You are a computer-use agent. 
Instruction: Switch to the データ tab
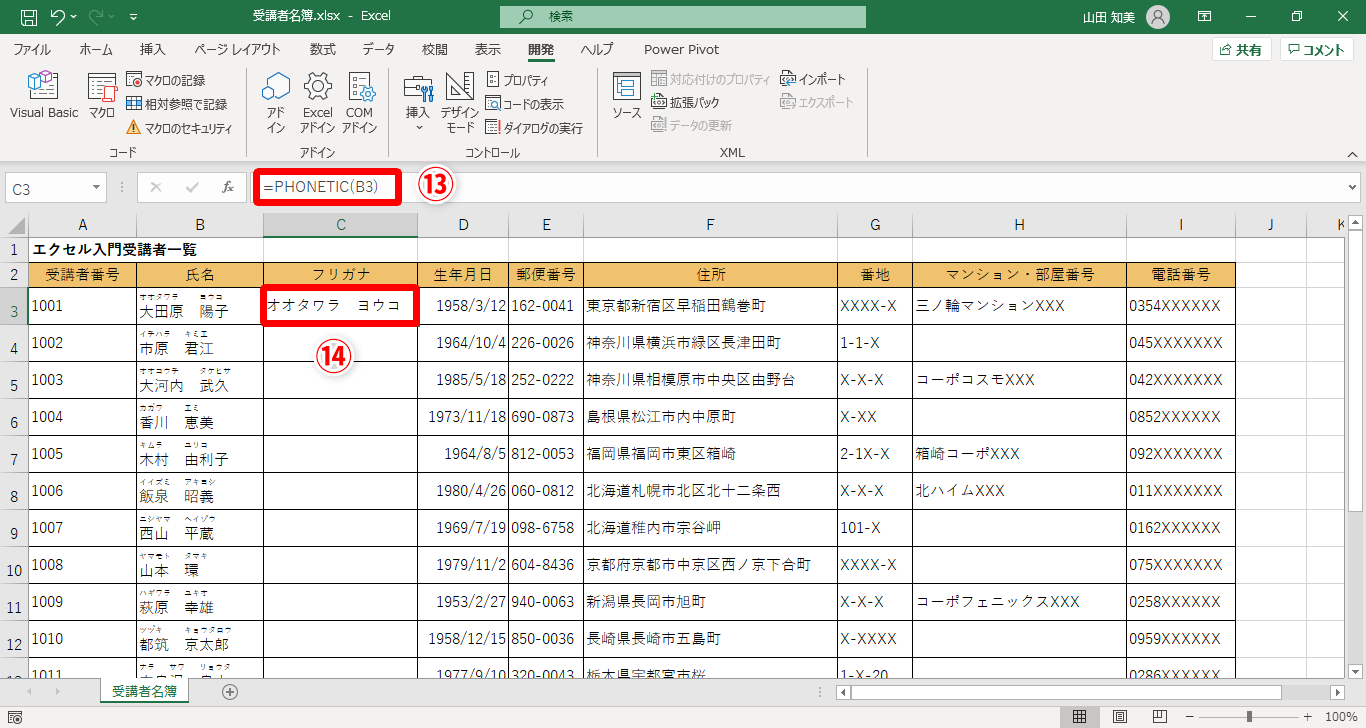point(378,49)
